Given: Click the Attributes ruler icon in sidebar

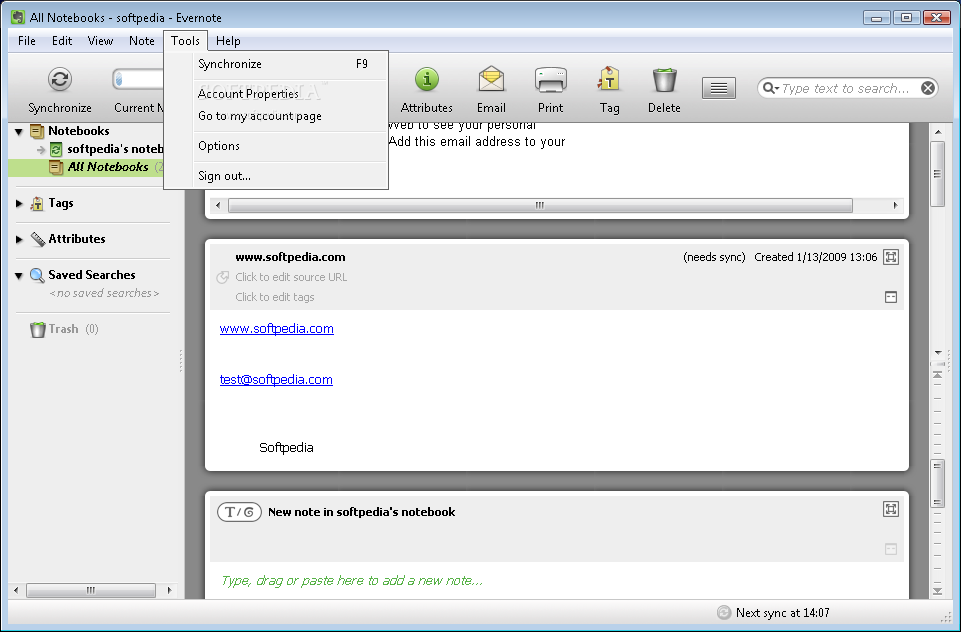Looking at the screenshot, I should click(x=37, y=239).
